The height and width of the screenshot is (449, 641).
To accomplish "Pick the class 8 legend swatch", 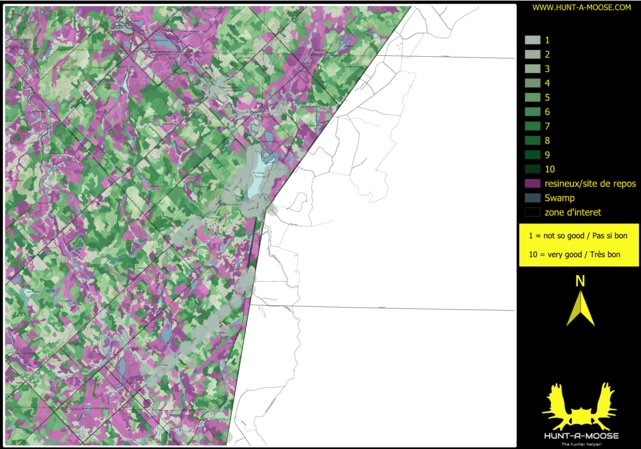I will point(533,140).
